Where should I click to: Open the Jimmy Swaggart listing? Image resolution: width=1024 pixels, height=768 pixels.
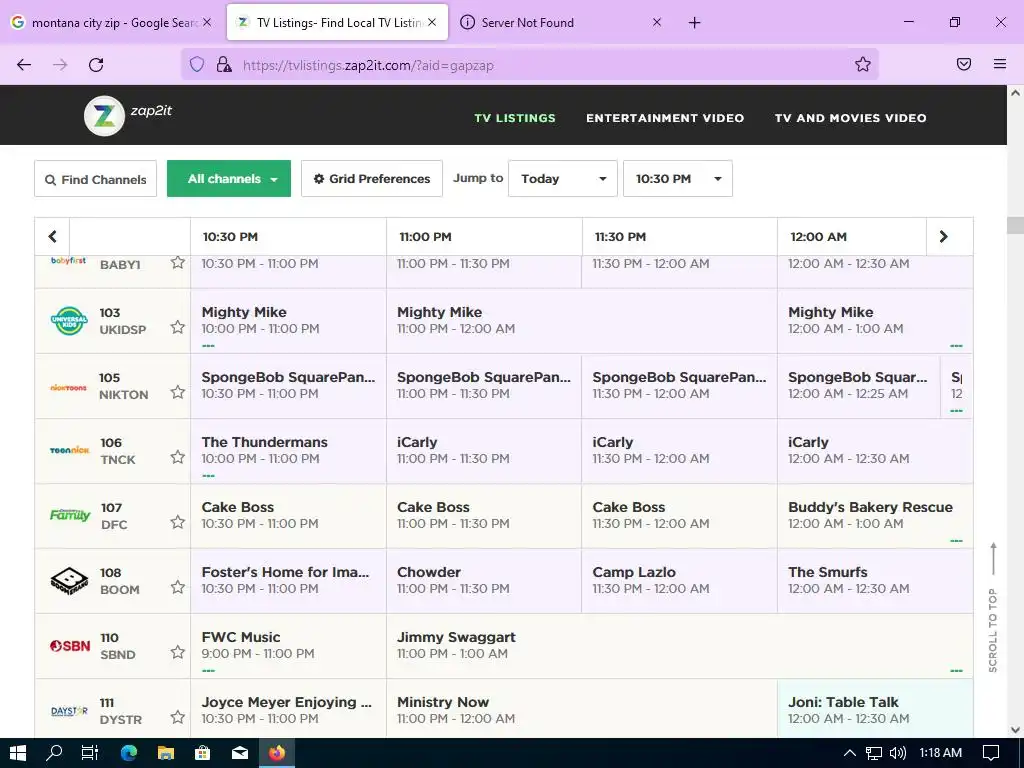pyautogui.click(x=679, y=645)
